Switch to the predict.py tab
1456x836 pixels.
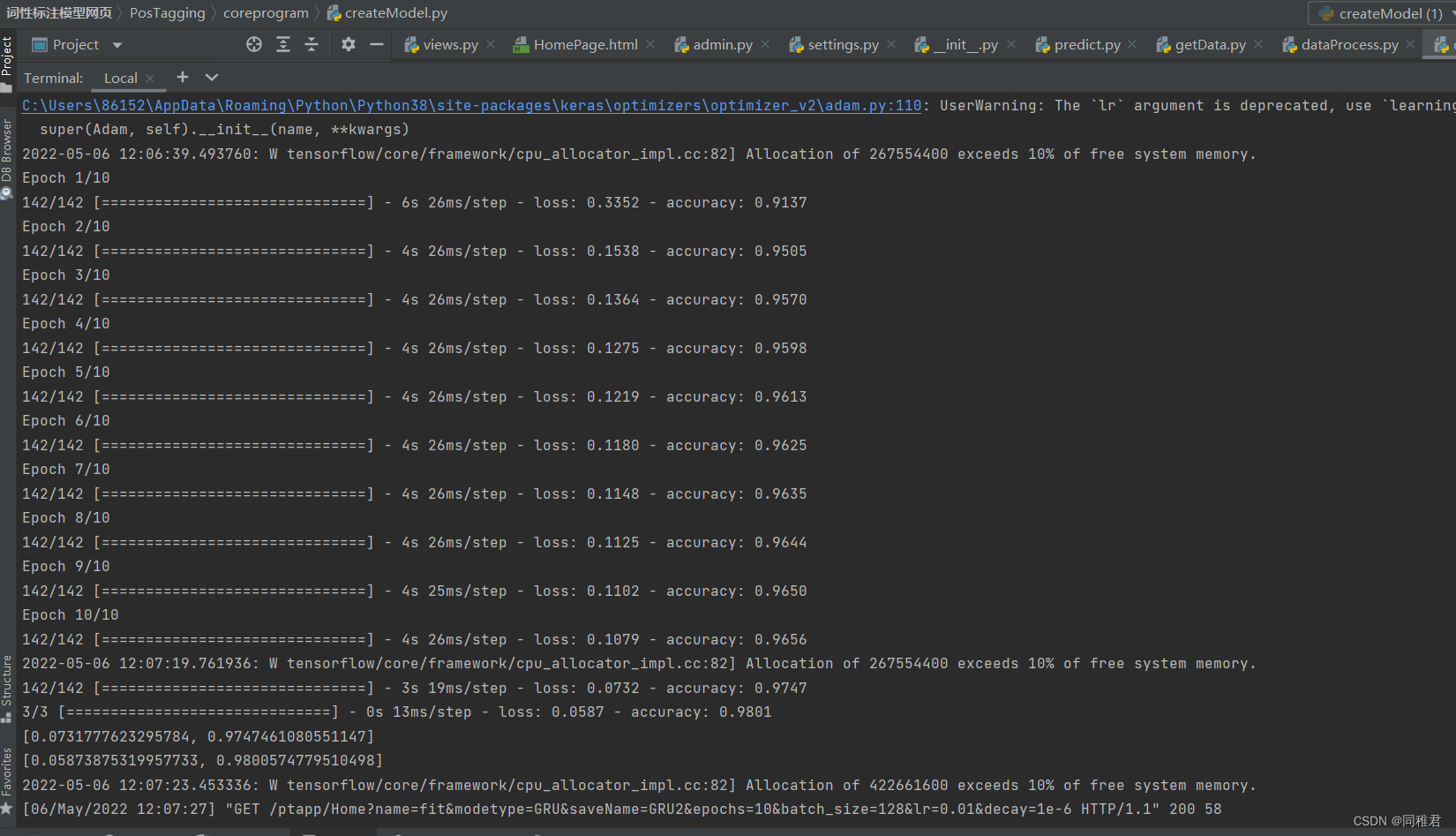tap(1077, 44)
